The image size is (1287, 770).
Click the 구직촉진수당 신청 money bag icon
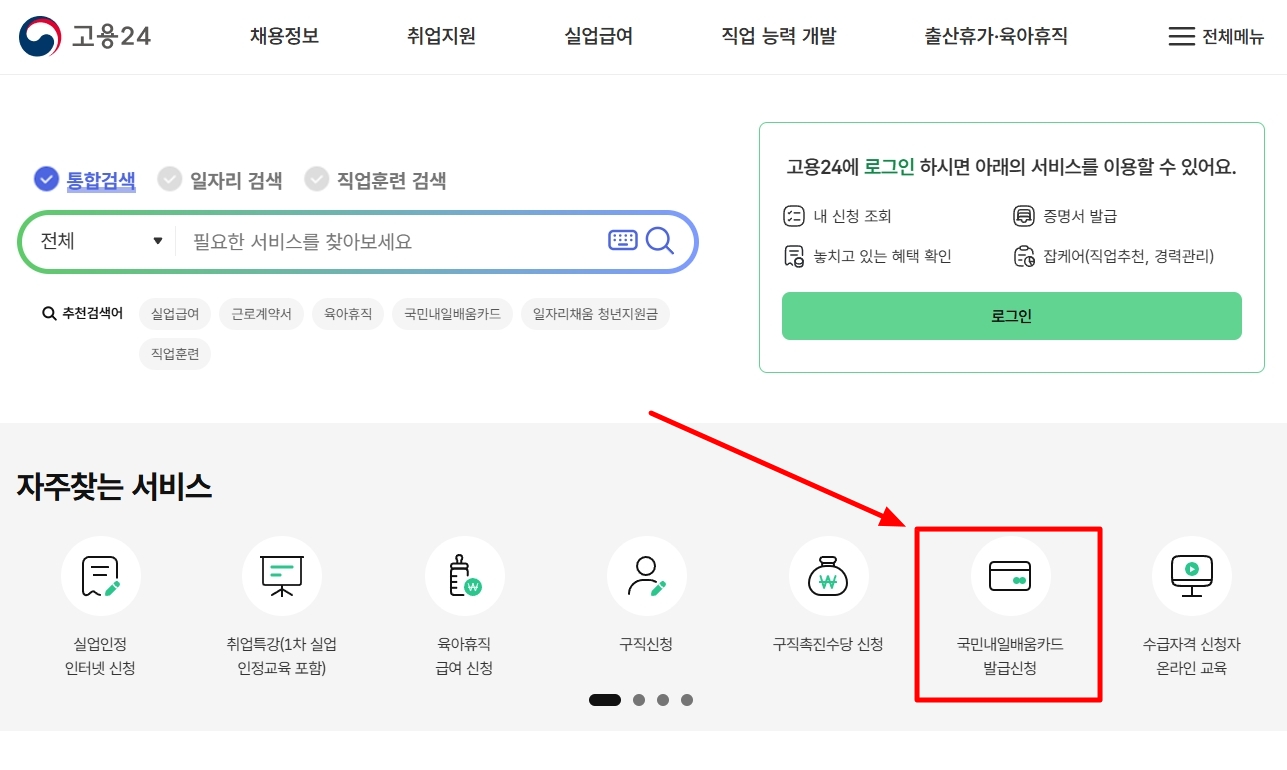(828, 576)
